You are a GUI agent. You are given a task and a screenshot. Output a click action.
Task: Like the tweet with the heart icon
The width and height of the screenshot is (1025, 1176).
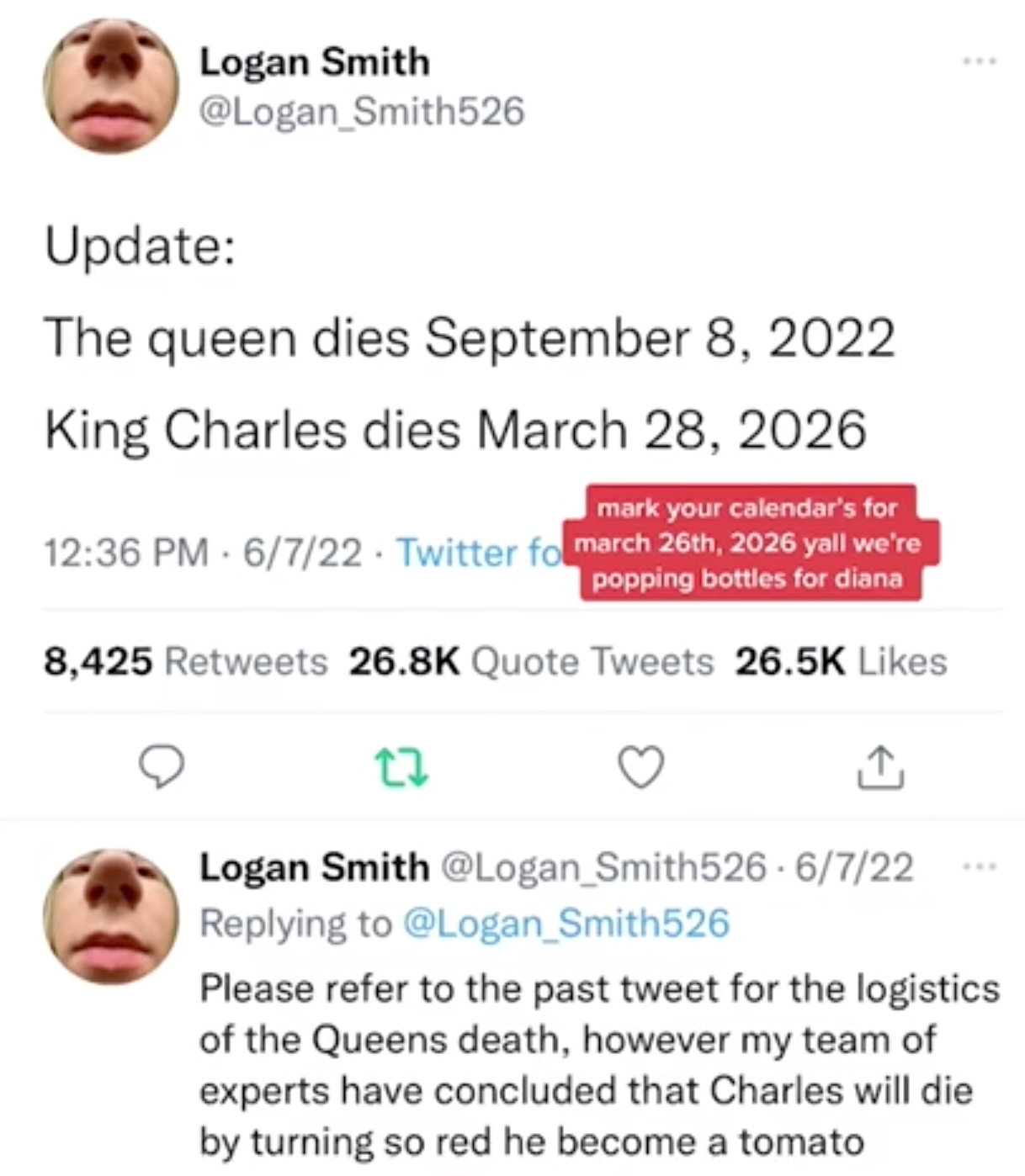(641, 766)
